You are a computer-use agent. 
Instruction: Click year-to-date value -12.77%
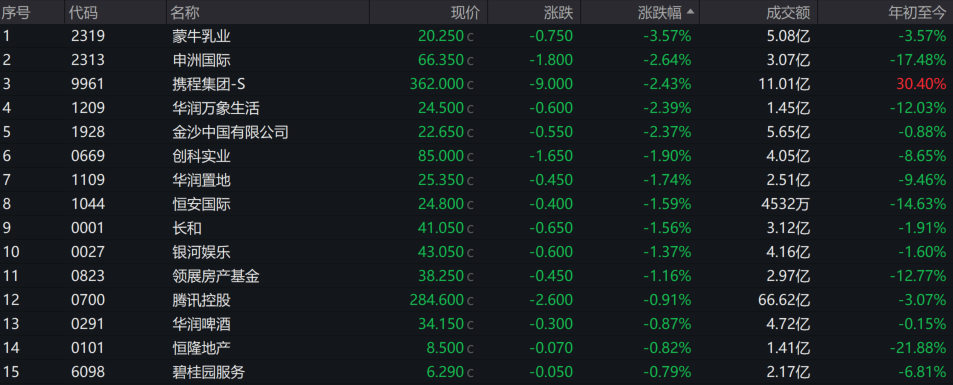point(918,276)
